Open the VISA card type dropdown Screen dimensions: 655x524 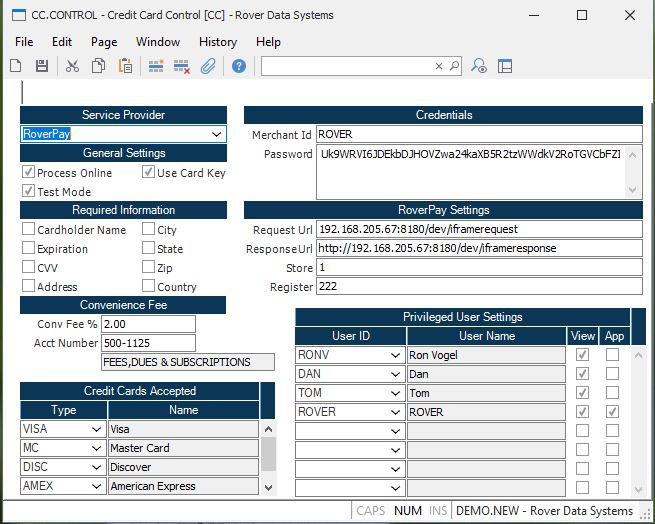point(97,429)
